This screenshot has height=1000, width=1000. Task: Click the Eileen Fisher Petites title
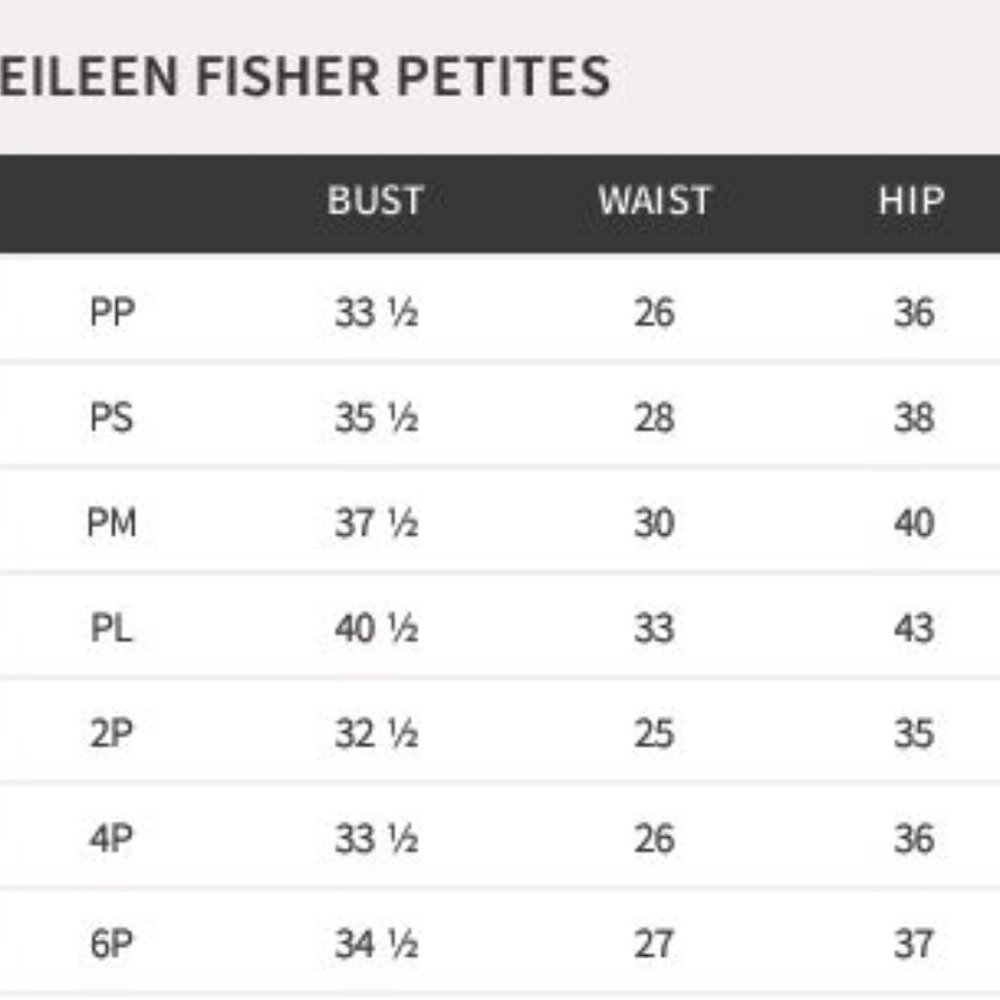click(305, 77)
